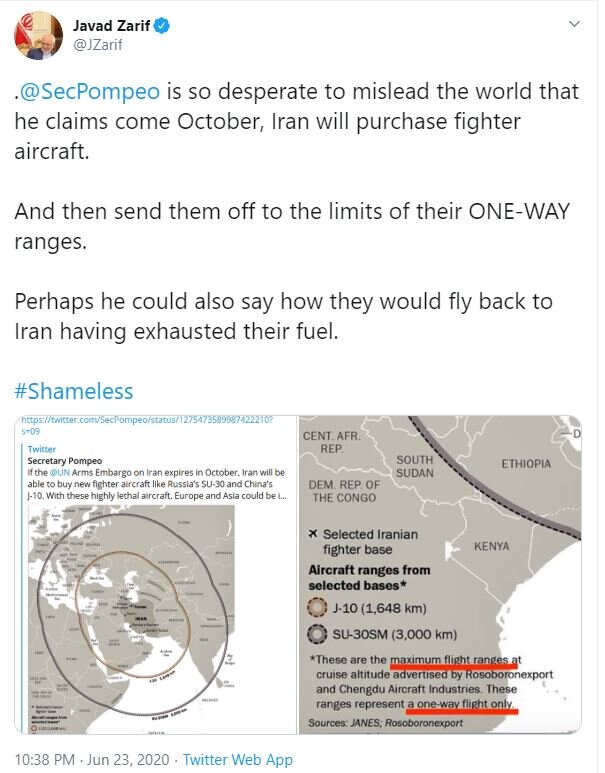Click the verified badge next to Javad Zarif
605x773 pixels.
pos(162,26)
